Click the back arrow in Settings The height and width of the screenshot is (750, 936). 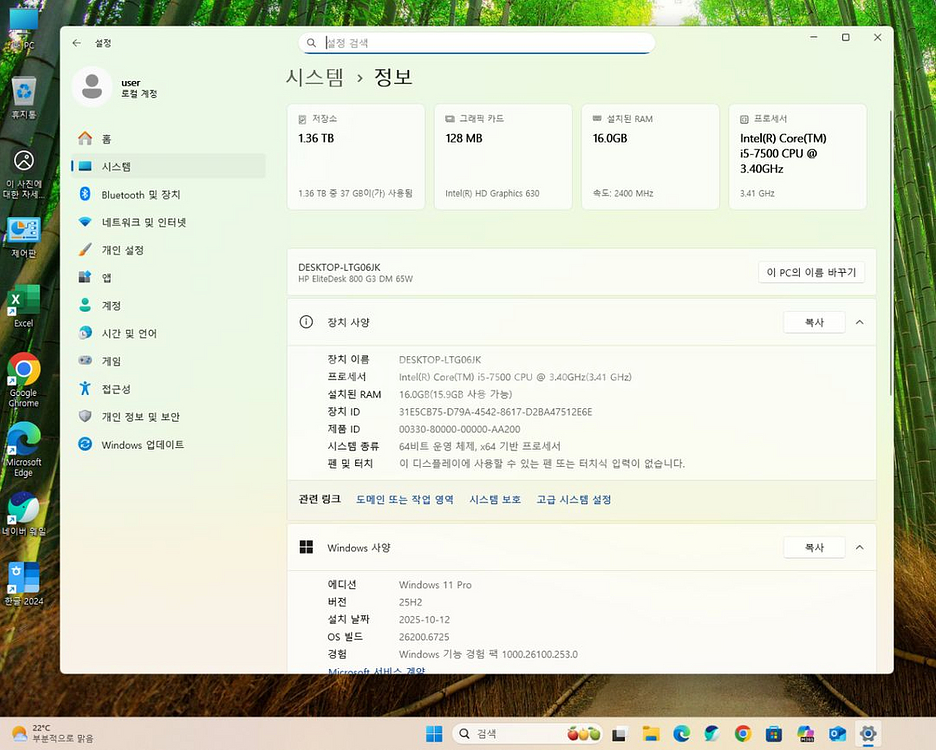(77, 43)
